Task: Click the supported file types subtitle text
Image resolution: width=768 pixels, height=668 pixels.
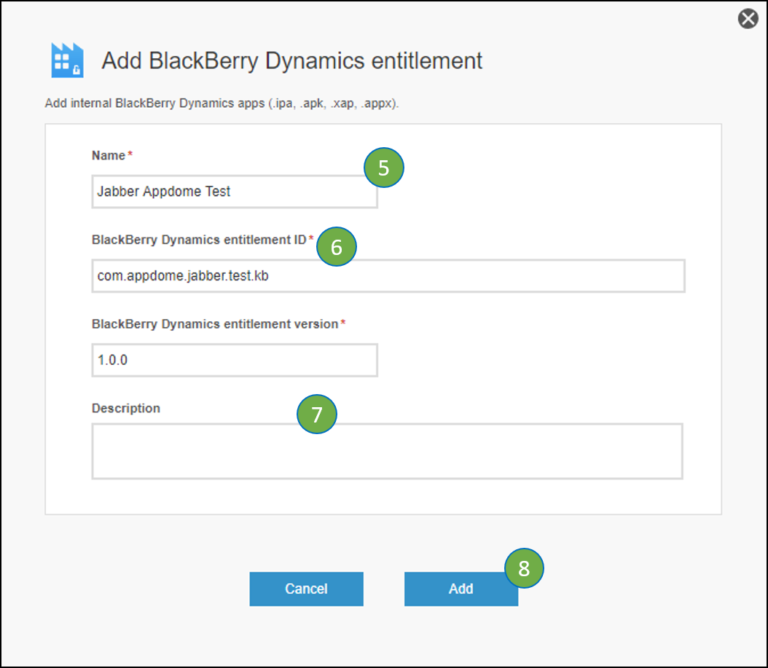Action: (223, 103)
